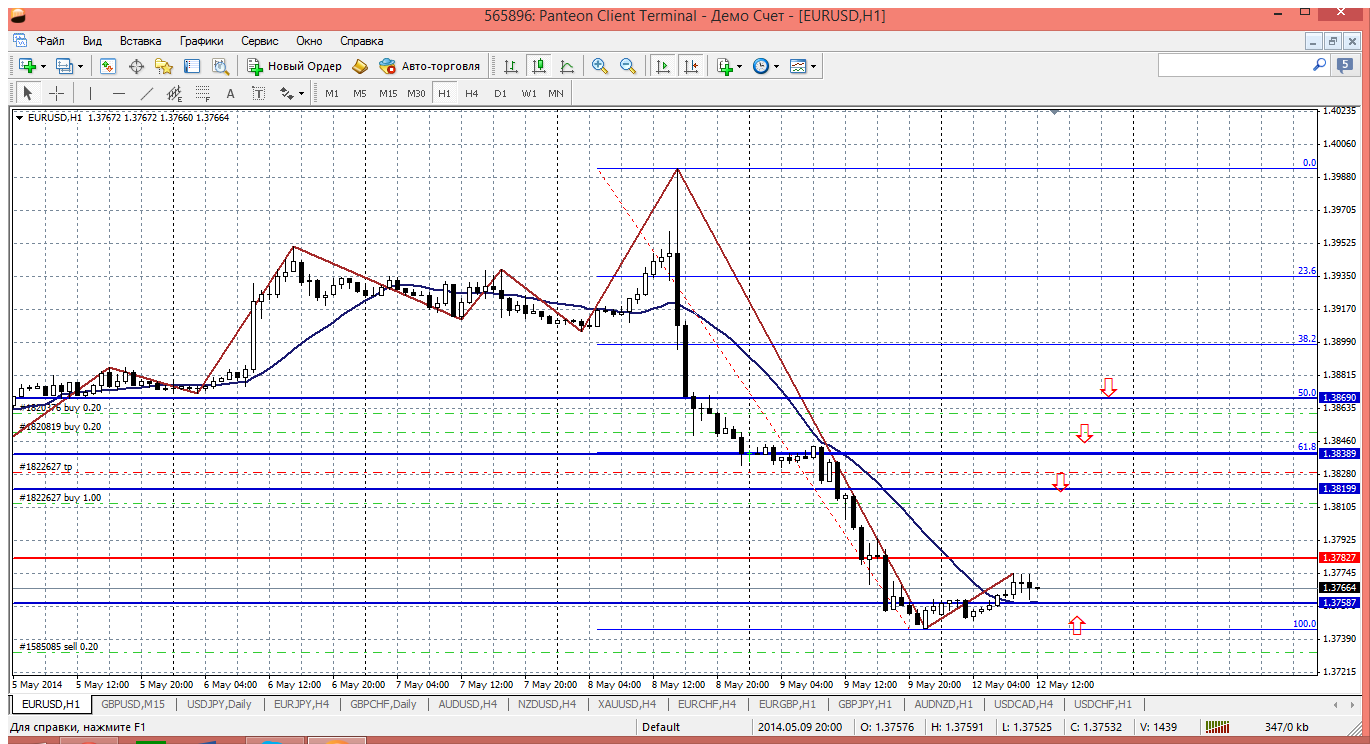Click the search input field

click(x=1234, y=65)
